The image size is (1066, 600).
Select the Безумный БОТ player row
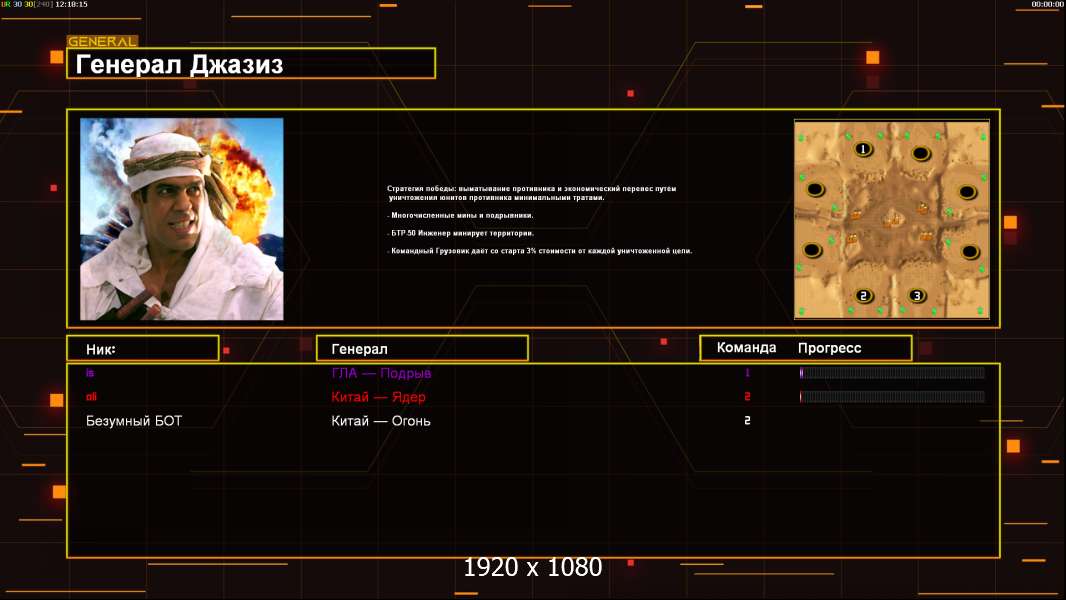(533, 421)
